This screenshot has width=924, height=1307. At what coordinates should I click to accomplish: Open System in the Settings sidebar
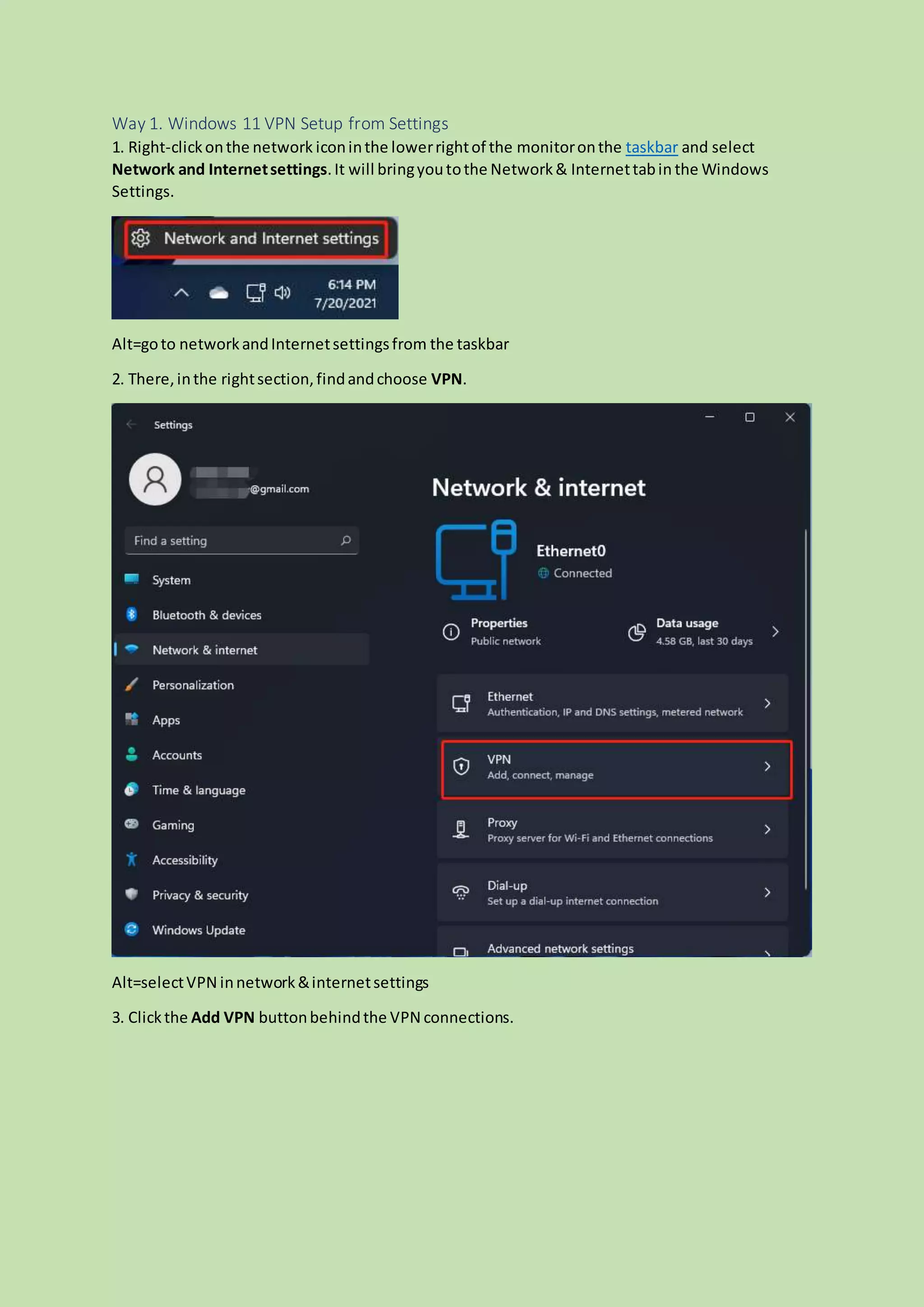tap(242, 580)
